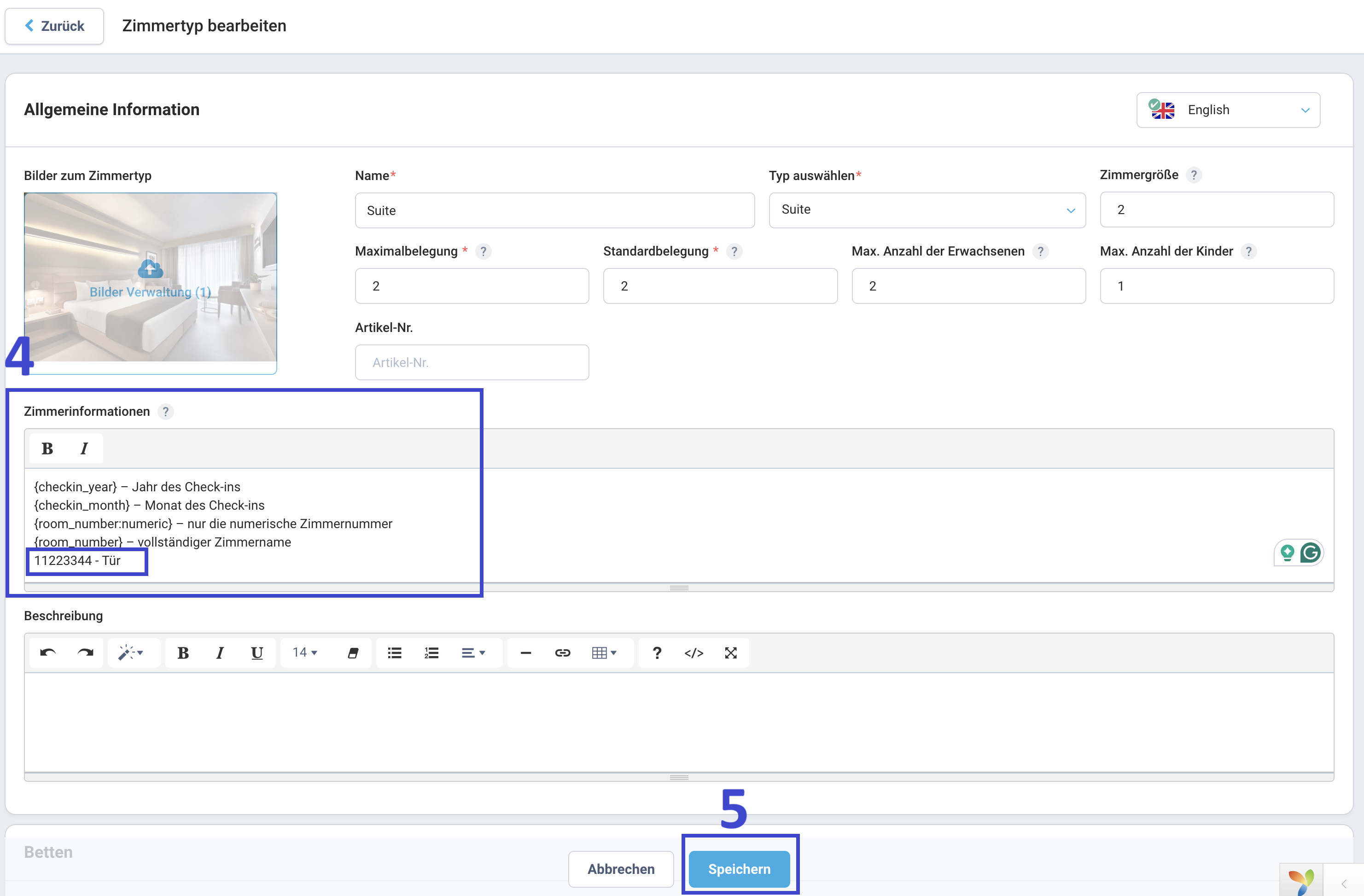This screenshot has height=896, width=1364.
Task: Open font size 14 dropdown
Action: [305, 652]
